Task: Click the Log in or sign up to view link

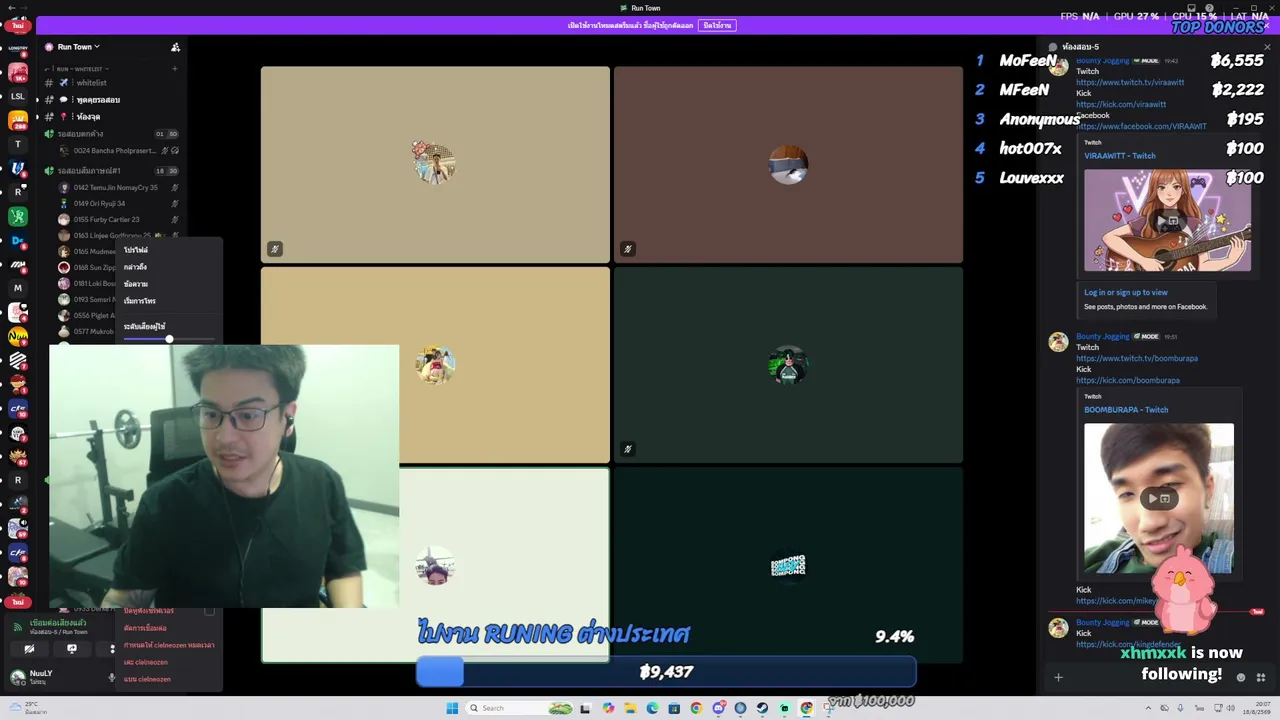Action: click(1126, 293)
